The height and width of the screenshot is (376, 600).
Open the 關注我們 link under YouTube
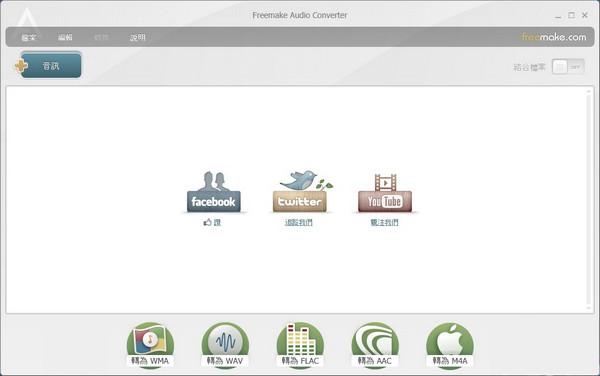tap(384, 222)
